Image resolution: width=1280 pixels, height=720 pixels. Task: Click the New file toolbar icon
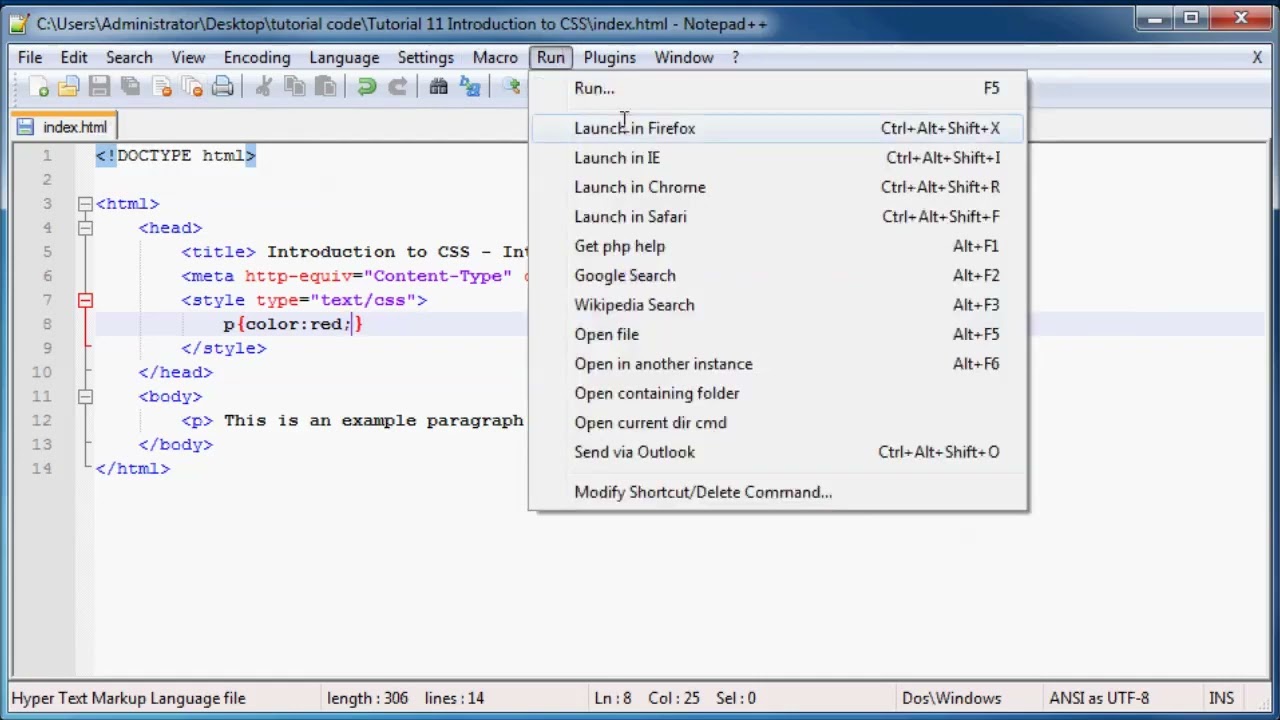pyautogui.click(x=38, y=88)
